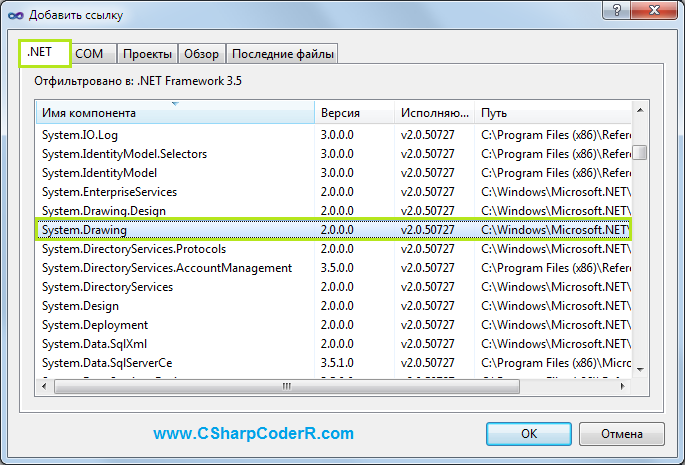
Task: Select System.EnterpriseServices in the list
Action: click(x=334, y=192)
